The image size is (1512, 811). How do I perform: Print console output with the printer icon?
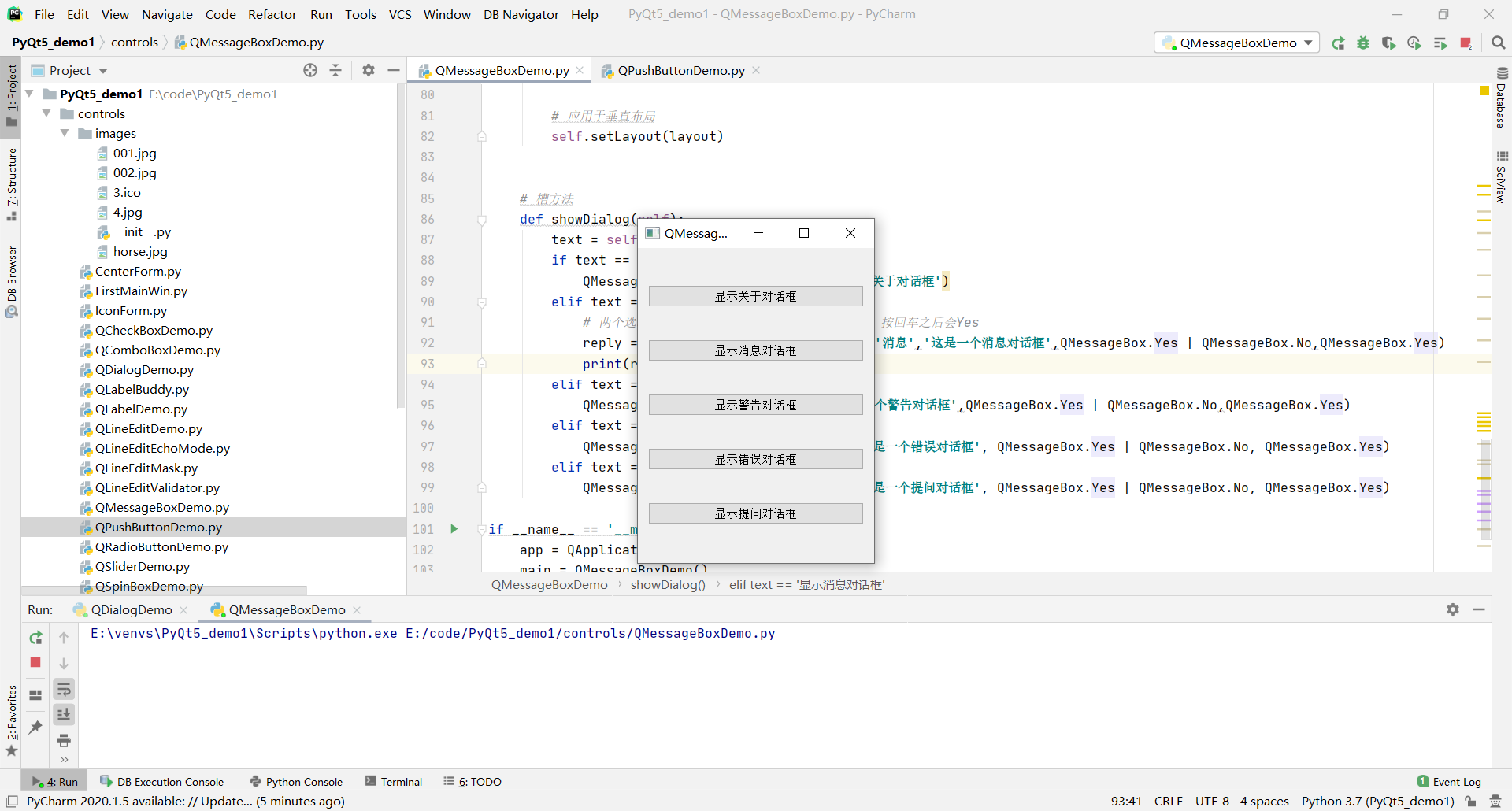pos(64,740)
